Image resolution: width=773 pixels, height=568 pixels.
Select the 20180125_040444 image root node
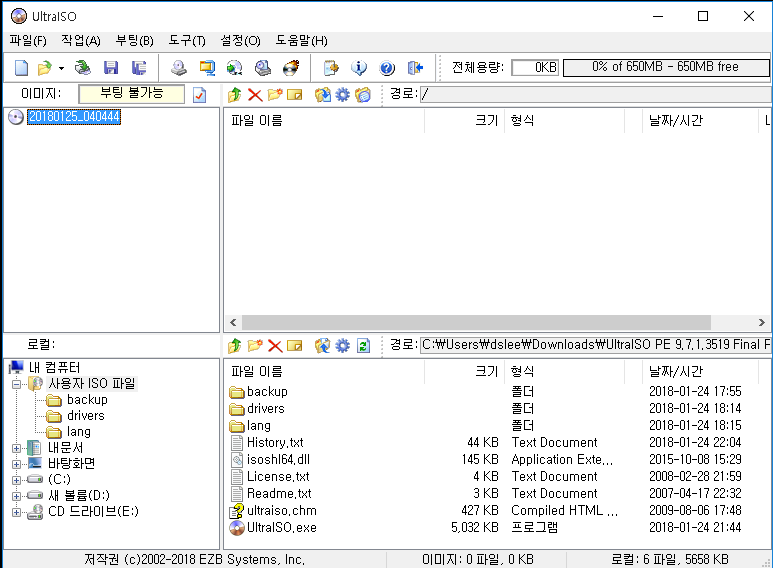point(74,117)
